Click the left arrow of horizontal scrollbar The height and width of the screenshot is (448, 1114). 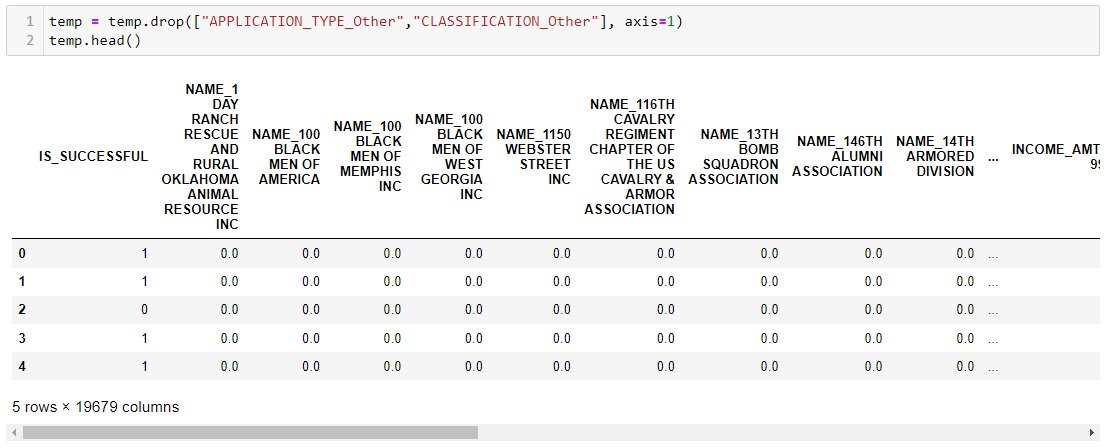pos(14,432)
